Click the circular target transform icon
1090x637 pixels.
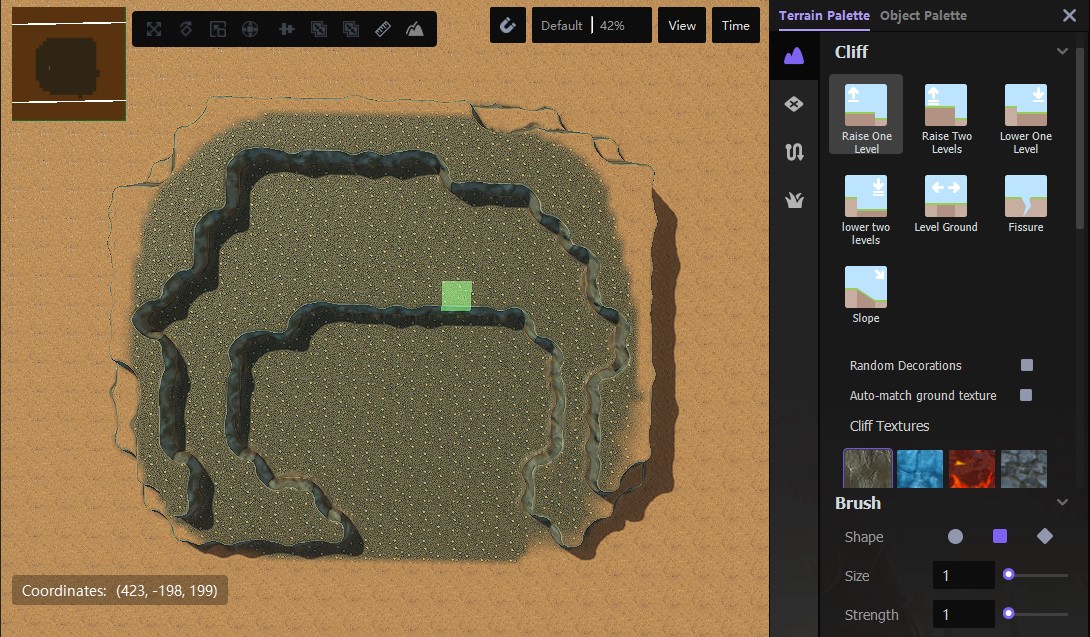tap(250, 29)
